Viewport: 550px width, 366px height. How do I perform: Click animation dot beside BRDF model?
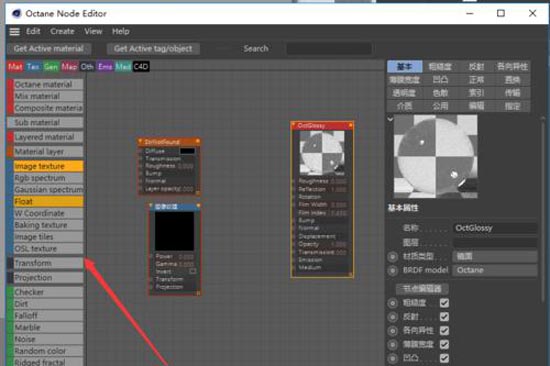click(393, 271)
